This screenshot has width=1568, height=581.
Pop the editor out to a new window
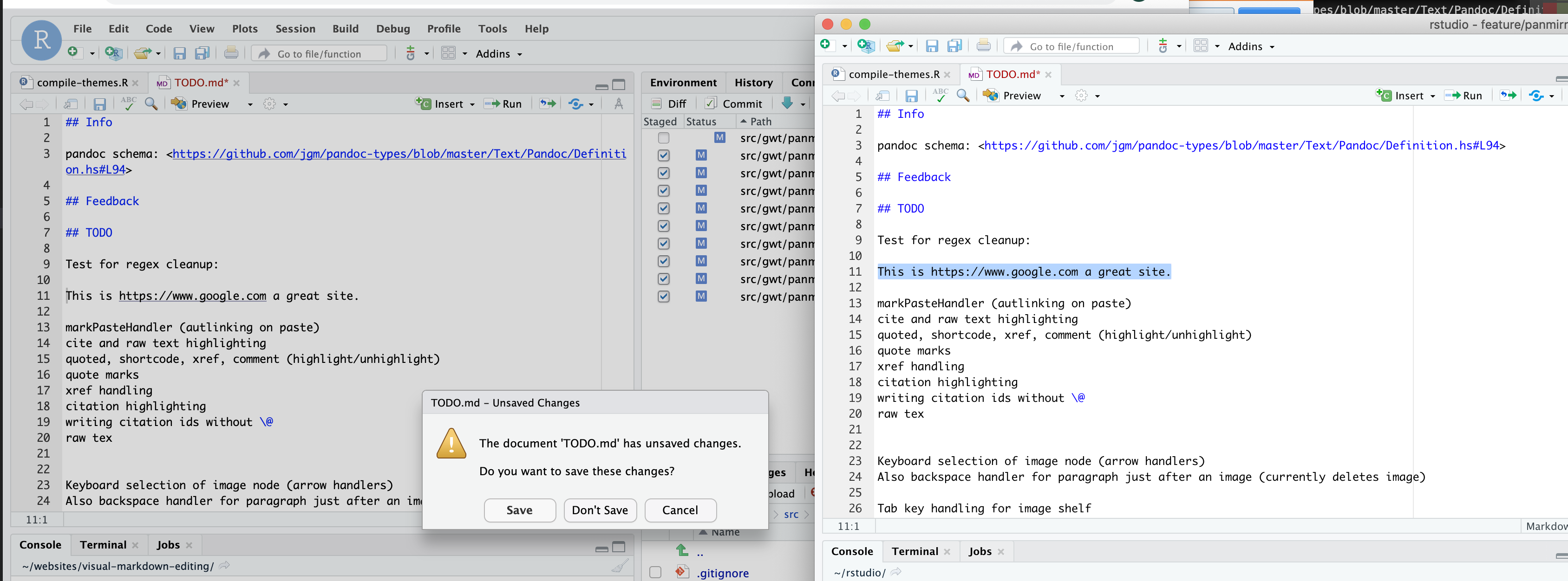(70, 103)
